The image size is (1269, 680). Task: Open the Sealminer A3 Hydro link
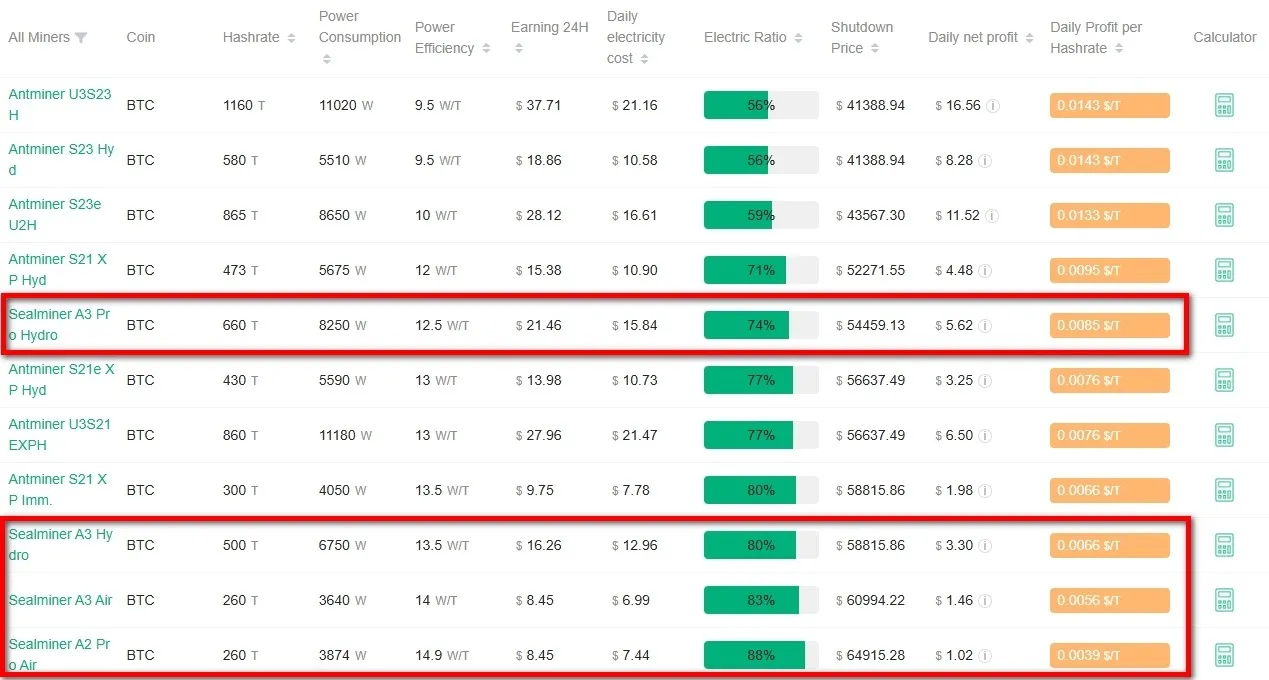[x=60, y=545]
